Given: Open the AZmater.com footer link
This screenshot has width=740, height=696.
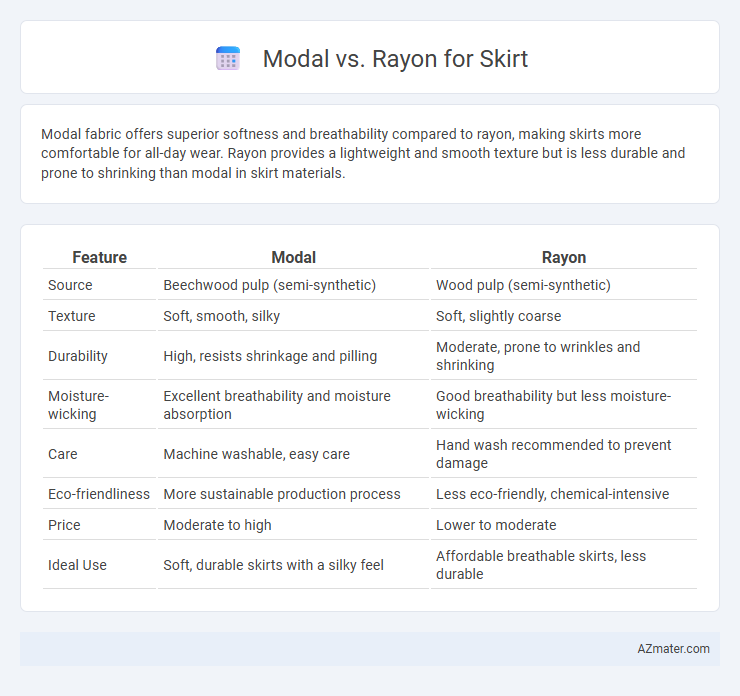Looking at the screenshot, I should [x=673, y=649].
